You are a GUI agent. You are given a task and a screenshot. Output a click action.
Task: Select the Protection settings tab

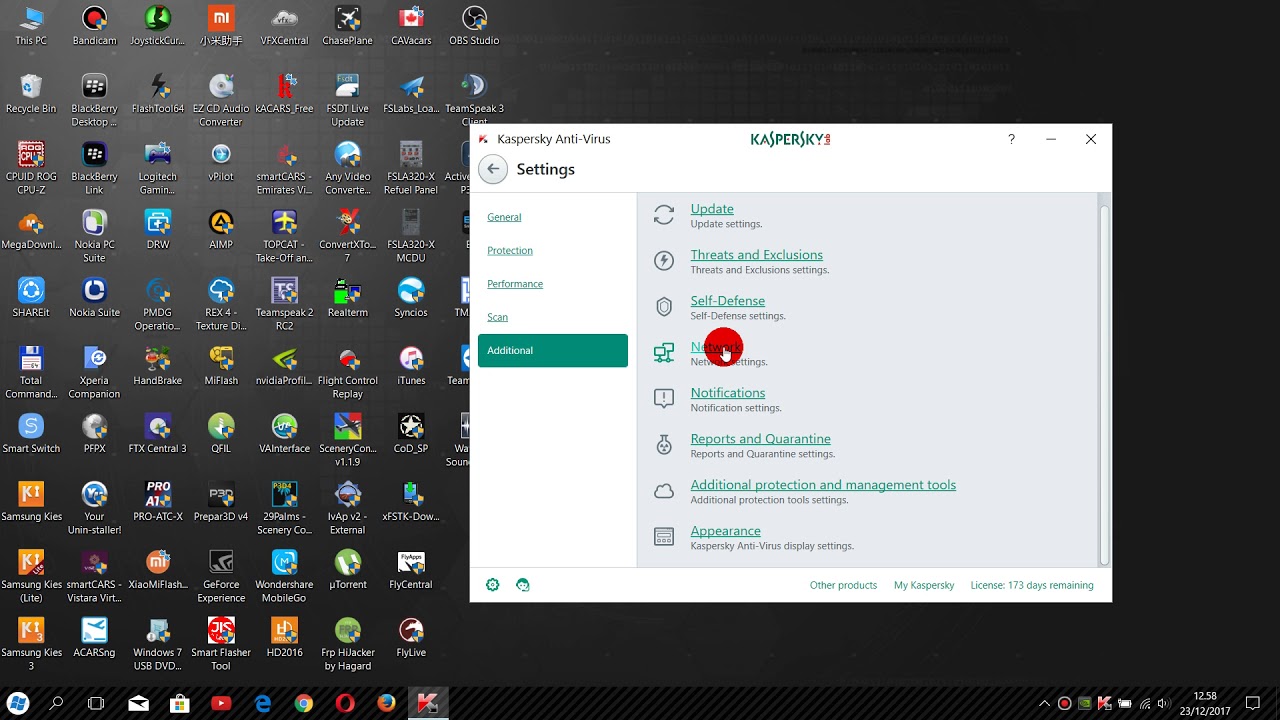(510, 250)
